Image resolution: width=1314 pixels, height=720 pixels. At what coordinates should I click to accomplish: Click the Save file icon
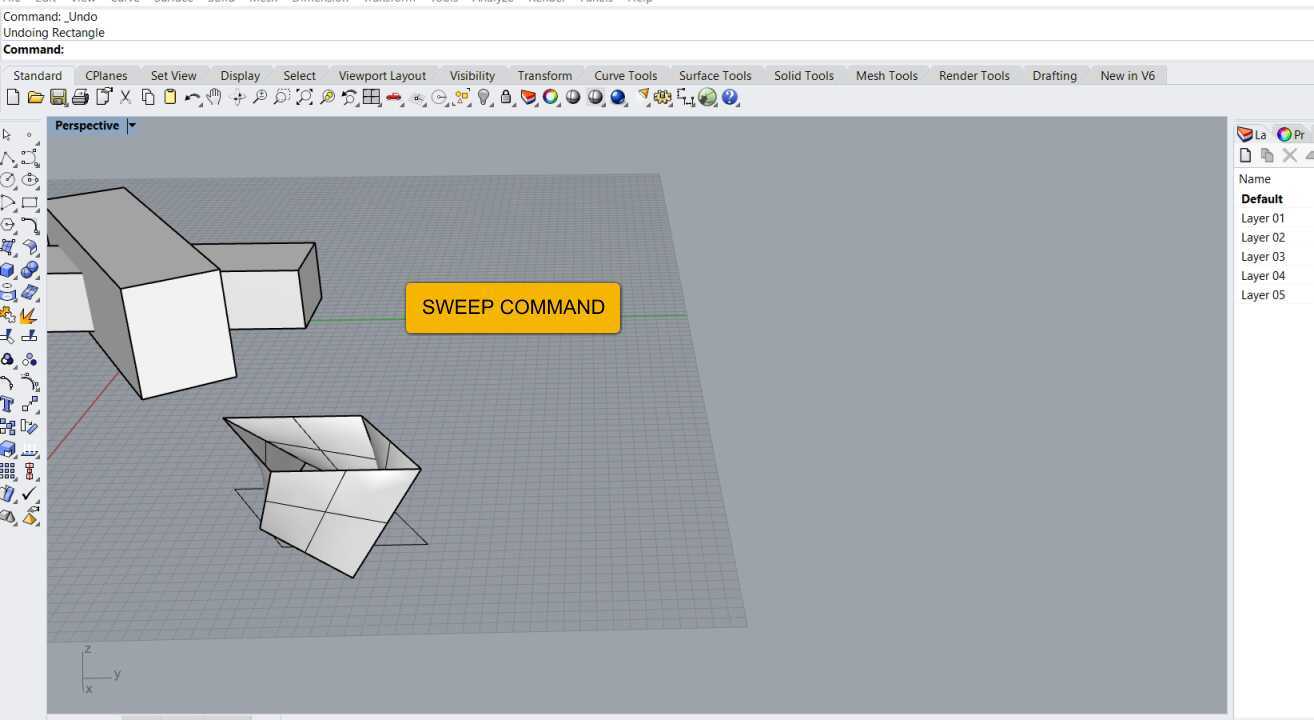point(58,97)
